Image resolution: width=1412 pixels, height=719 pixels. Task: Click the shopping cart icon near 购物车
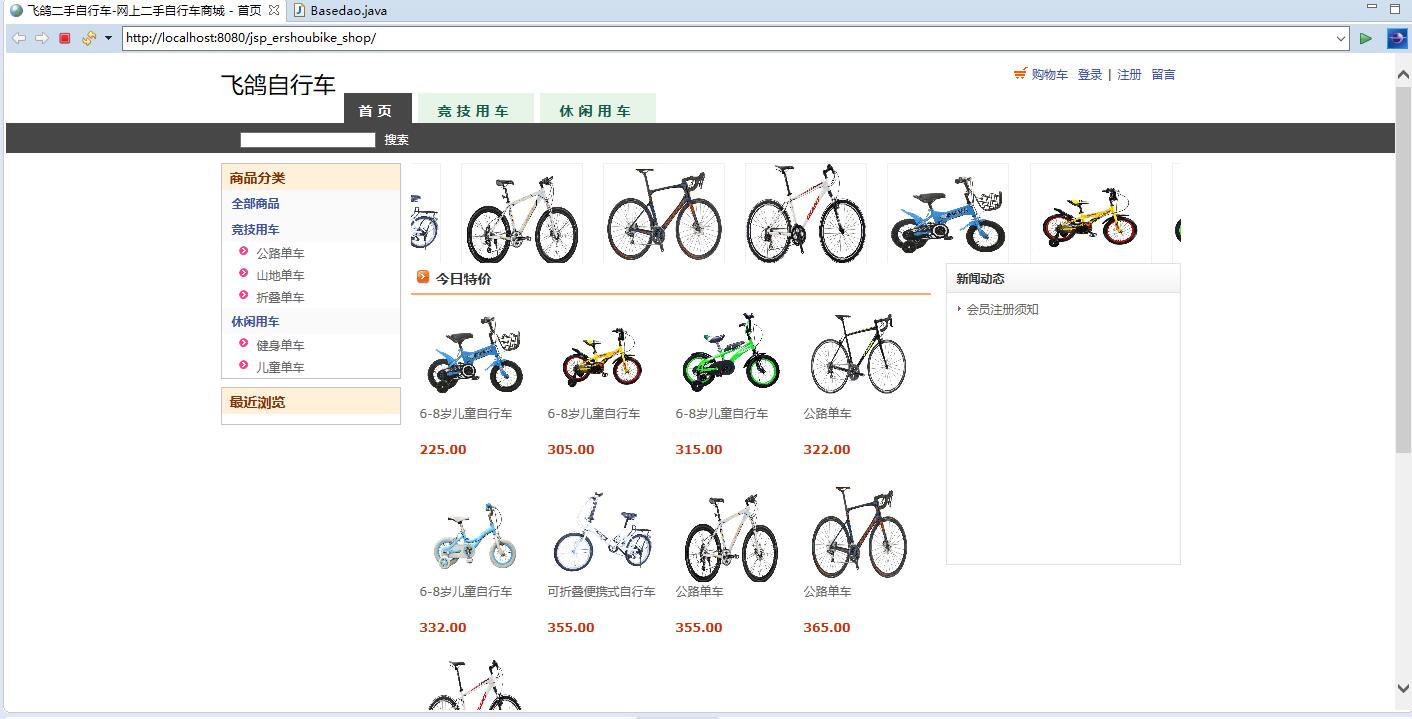pyautogui.click(x=1017, y=74)
